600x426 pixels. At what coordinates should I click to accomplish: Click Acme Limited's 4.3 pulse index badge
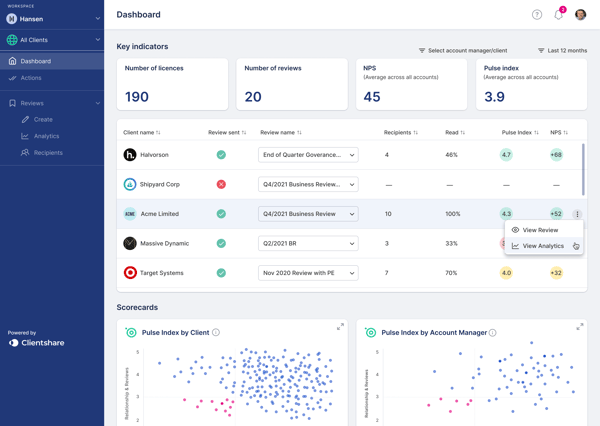click(506, 214)
